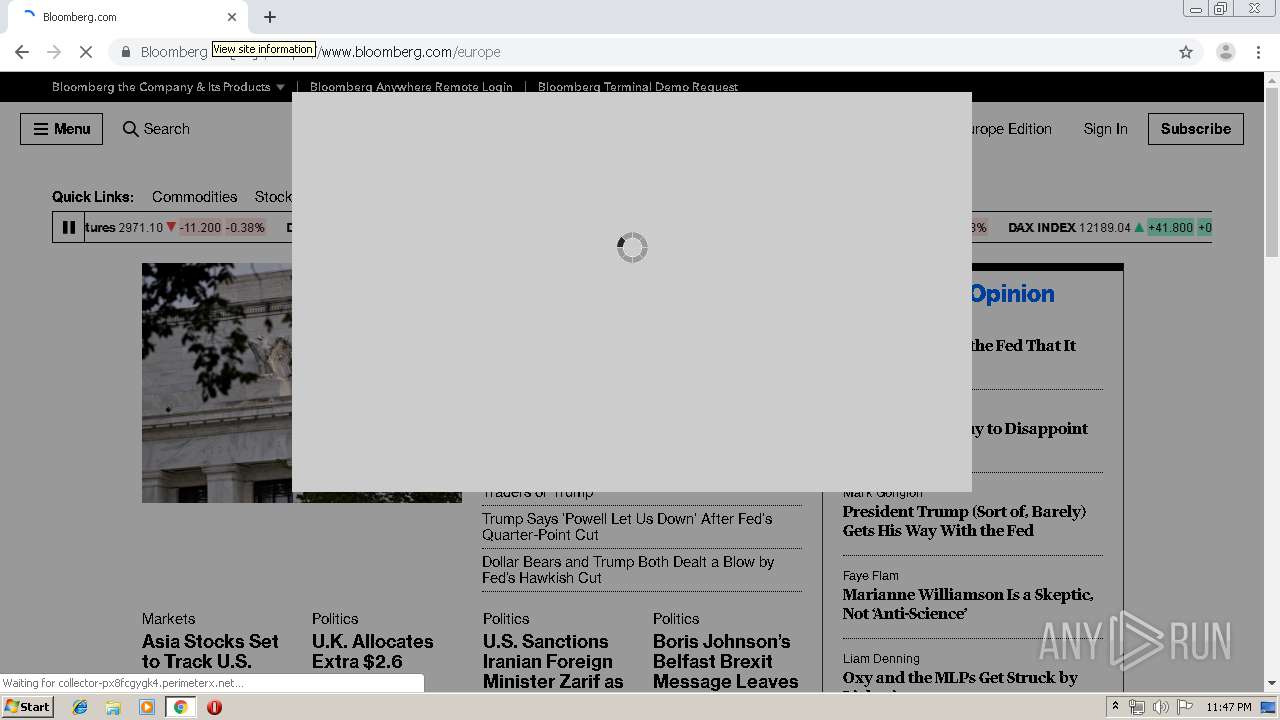Screen dimensions: 1280x720
Task: Show hidden system tray icons
Action: click(1115, 707)
